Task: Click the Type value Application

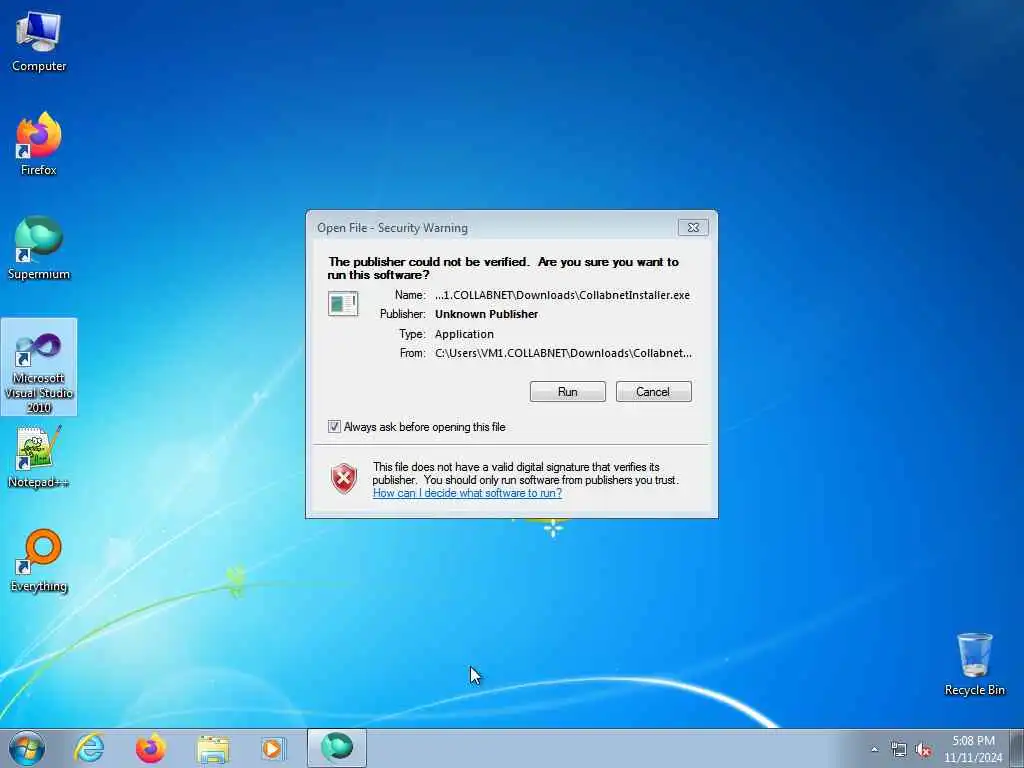Action: coord(464,334)
